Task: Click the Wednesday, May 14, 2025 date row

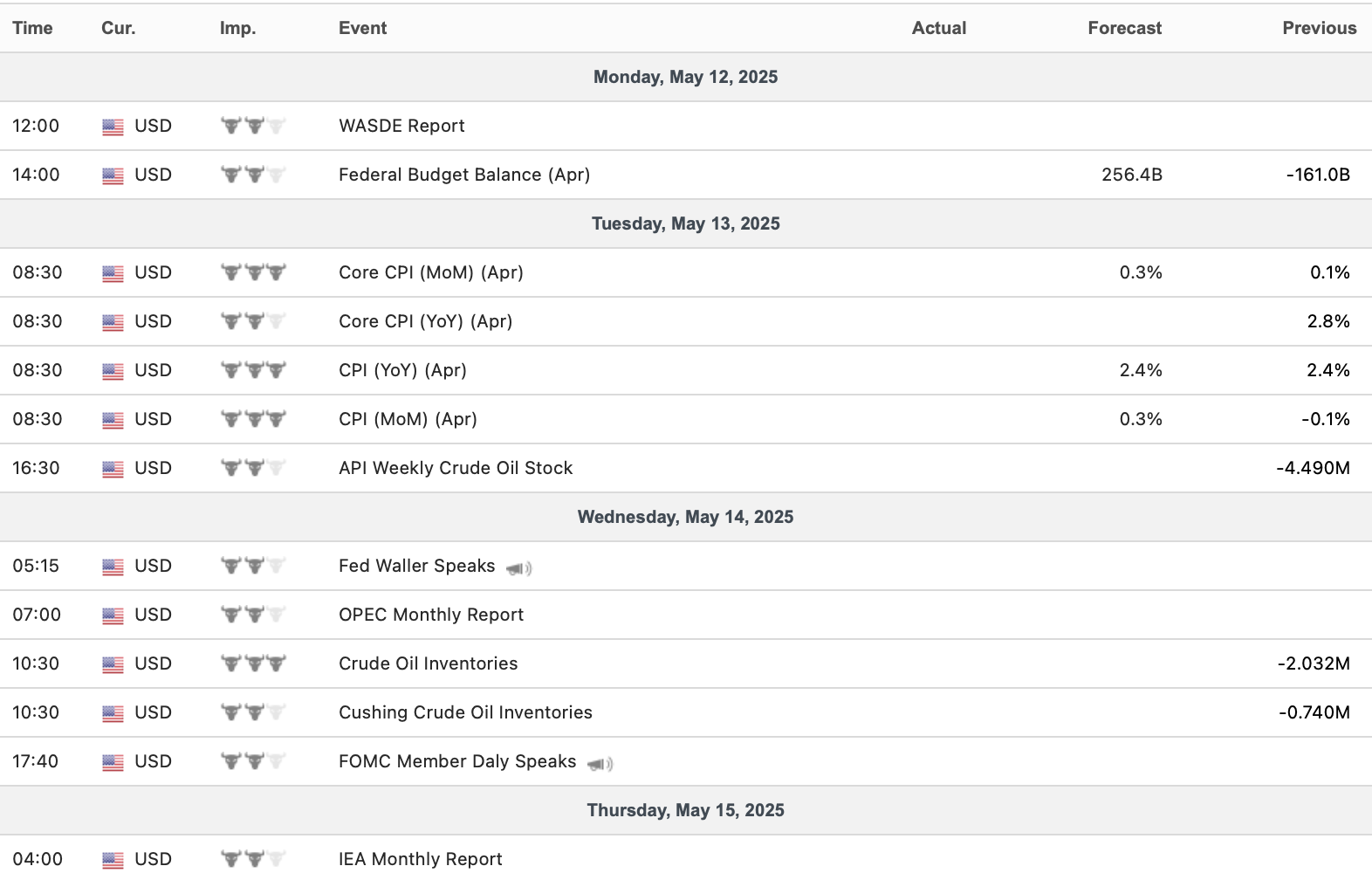Action: (685, 517)
